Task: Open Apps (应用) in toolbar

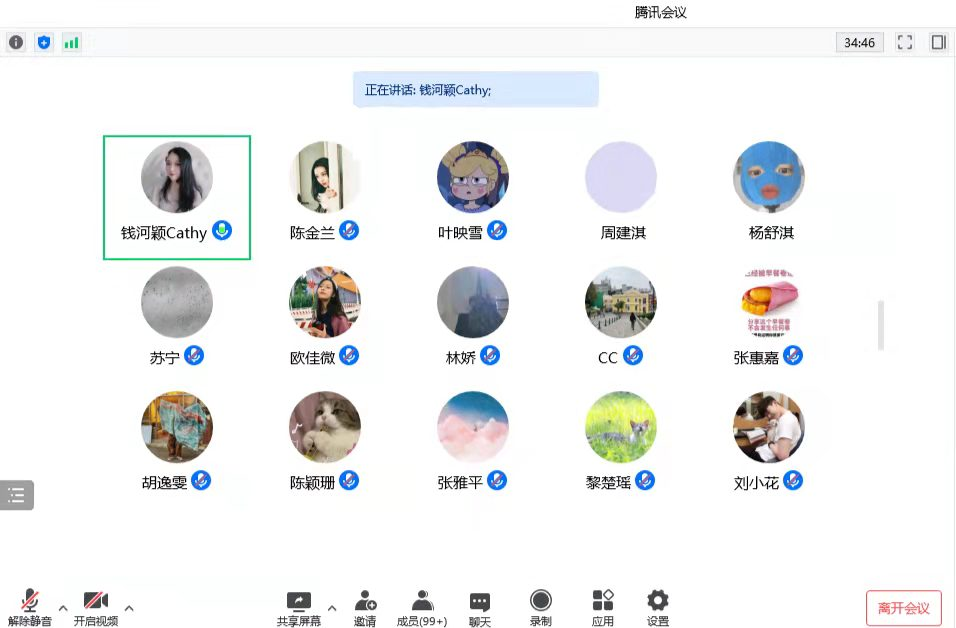Action: [x=603, y=607]
